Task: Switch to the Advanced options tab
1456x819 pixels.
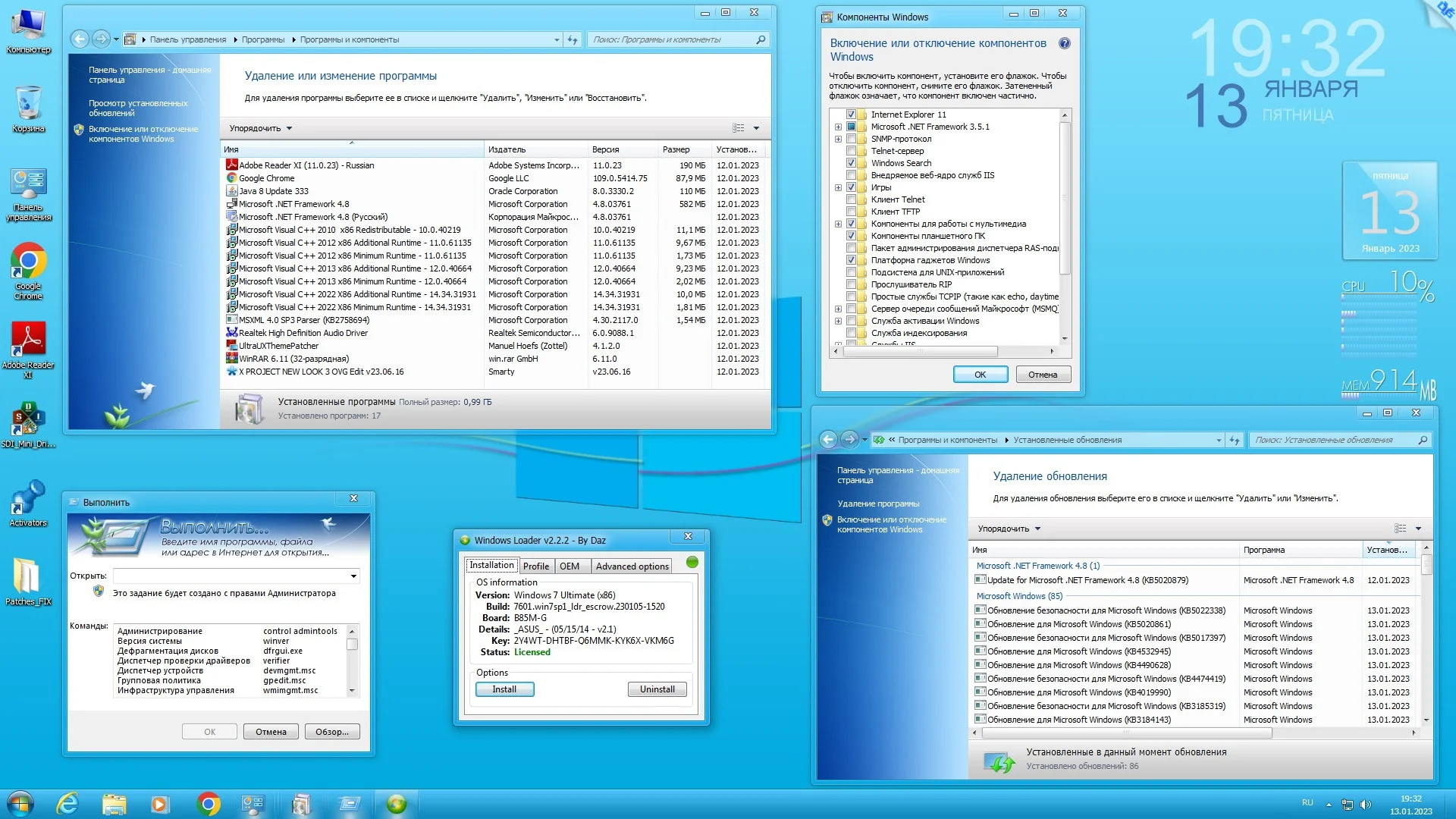Action: tap(632, 566)
